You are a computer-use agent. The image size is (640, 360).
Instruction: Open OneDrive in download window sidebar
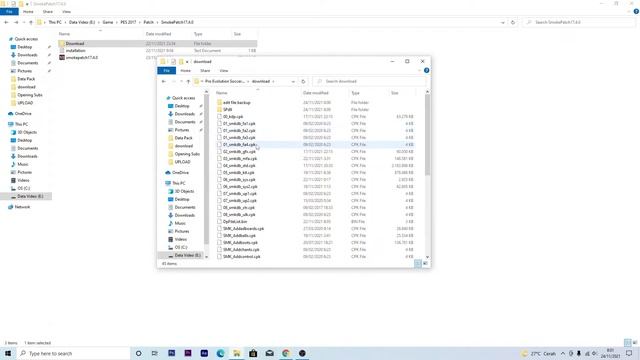point(180,173)
